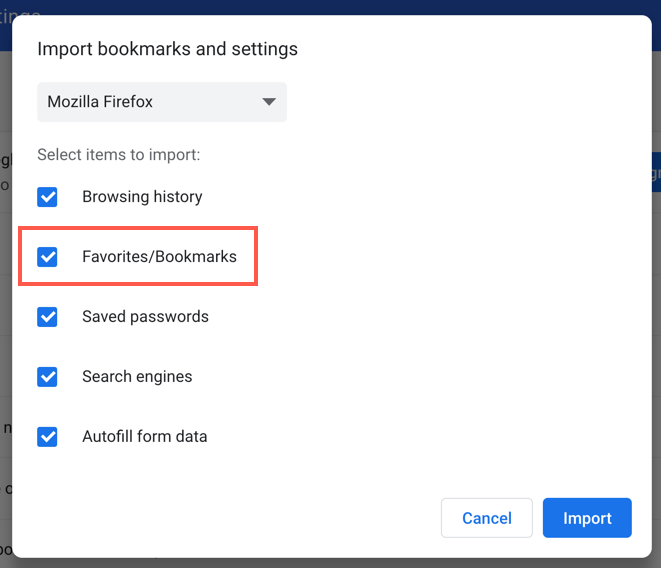Viewport: 661px width, 568px height.
Task: Click the Import bookmarks and settings title
Action: (167, 49)
